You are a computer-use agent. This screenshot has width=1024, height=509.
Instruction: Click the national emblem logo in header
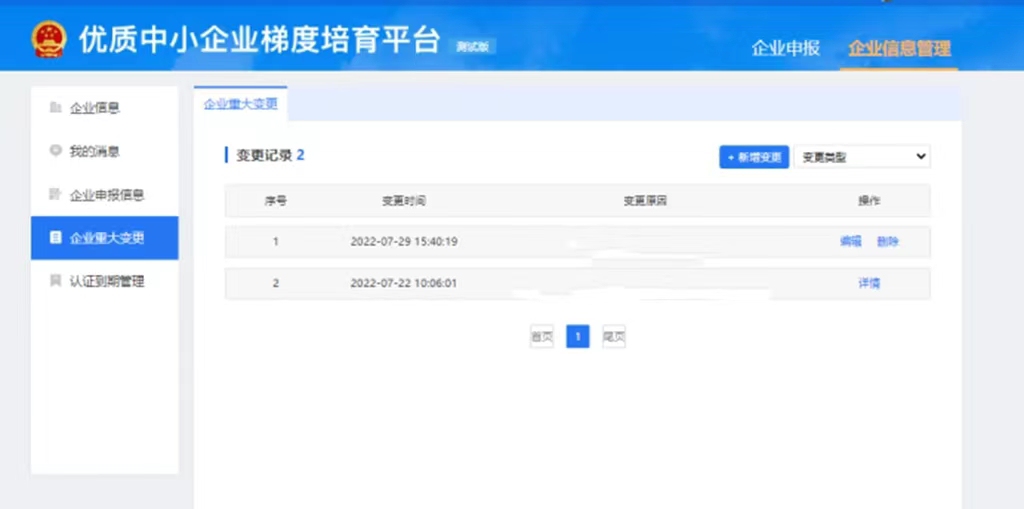click(46, 41)
